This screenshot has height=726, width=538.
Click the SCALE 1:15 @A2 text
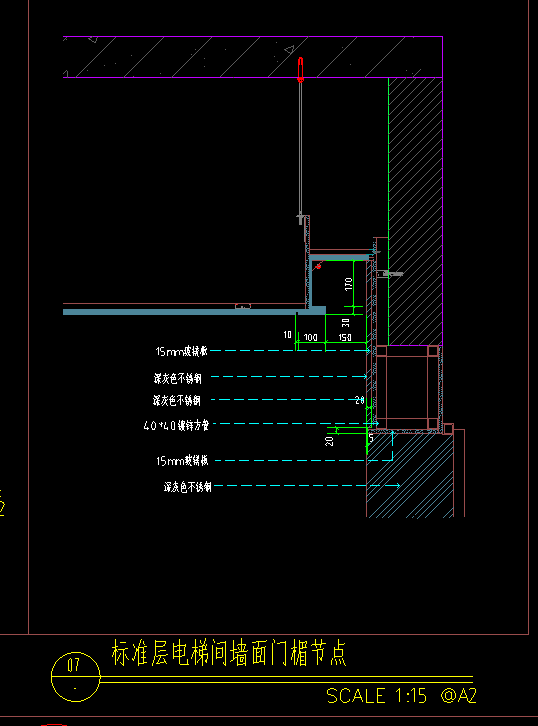point(401,696)
